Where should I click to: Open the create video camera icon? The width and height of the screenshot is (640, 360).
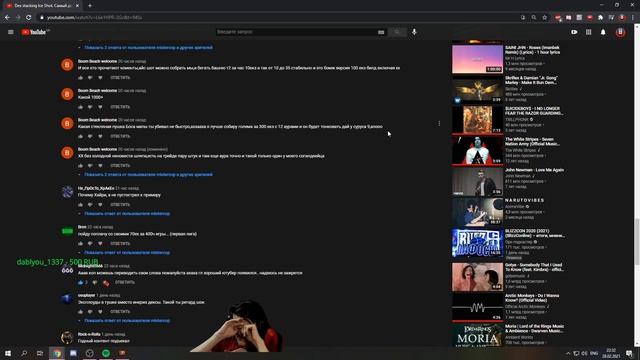point(574,32)
